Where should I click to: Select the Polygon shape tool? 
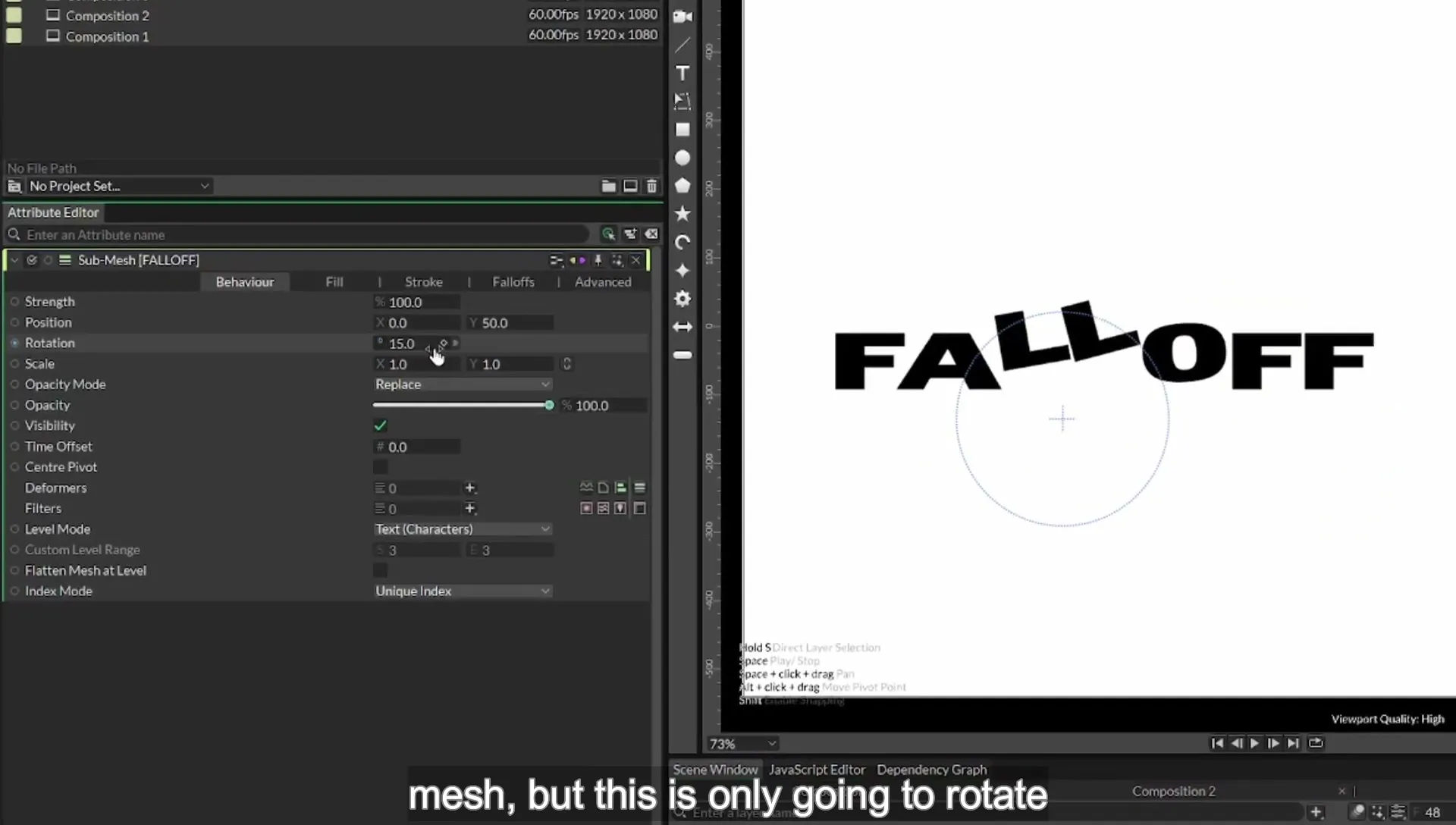click(682, 186)
